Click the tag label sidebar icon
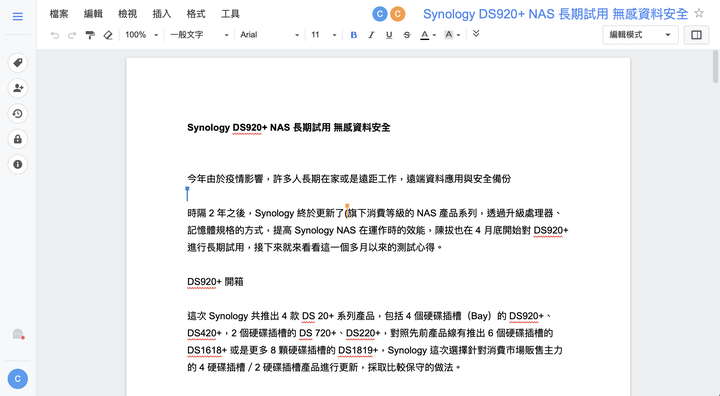Image resolution: width=720 pixels, height=396 pixels. 18,62
